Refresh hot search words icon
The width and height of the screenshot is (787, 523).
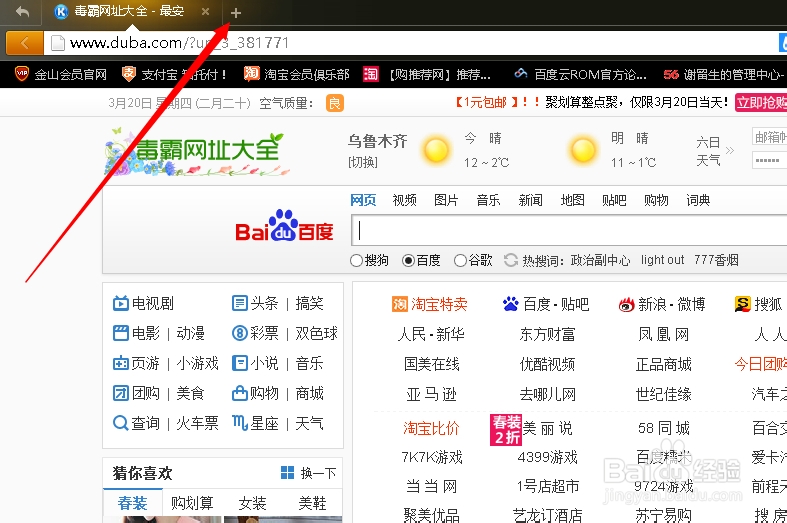pyautogui.click(x=511, y=260)
